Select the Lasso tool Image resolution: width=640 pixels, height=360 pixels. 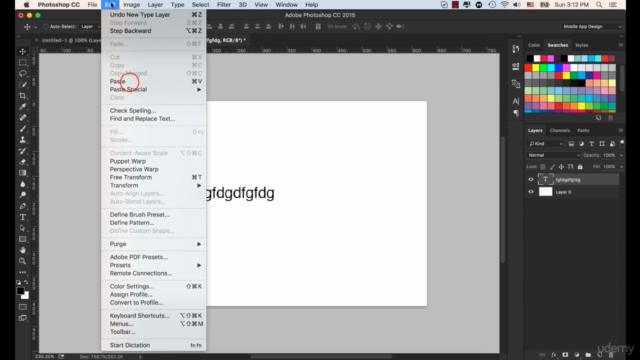22,73
